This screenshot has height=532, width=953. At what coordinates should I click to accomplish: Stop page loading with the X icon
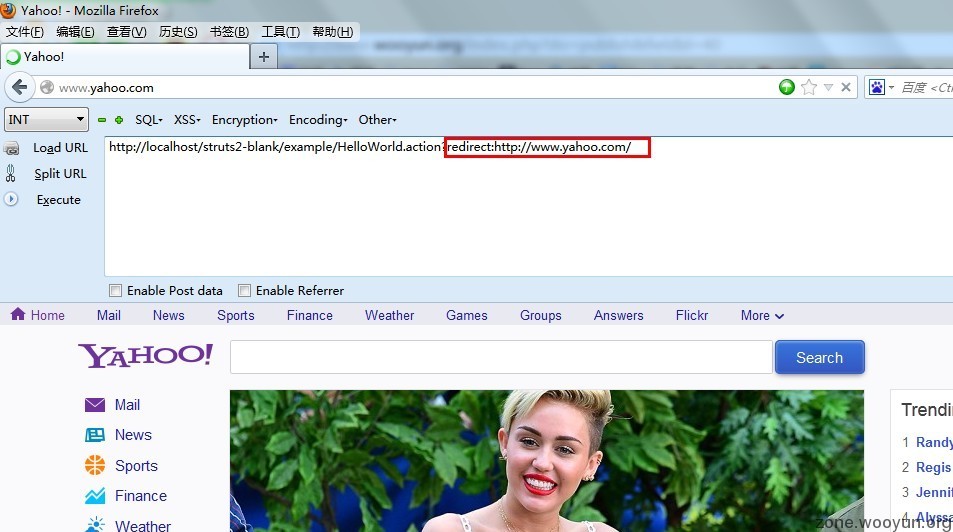point(846,87)
